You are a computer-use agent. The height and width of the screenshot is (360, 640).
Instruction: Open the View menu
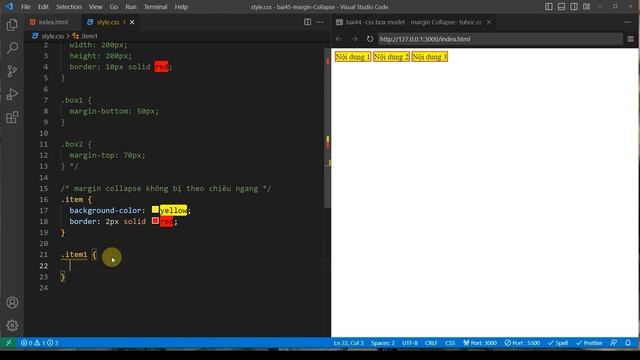(x=96, y=7)
